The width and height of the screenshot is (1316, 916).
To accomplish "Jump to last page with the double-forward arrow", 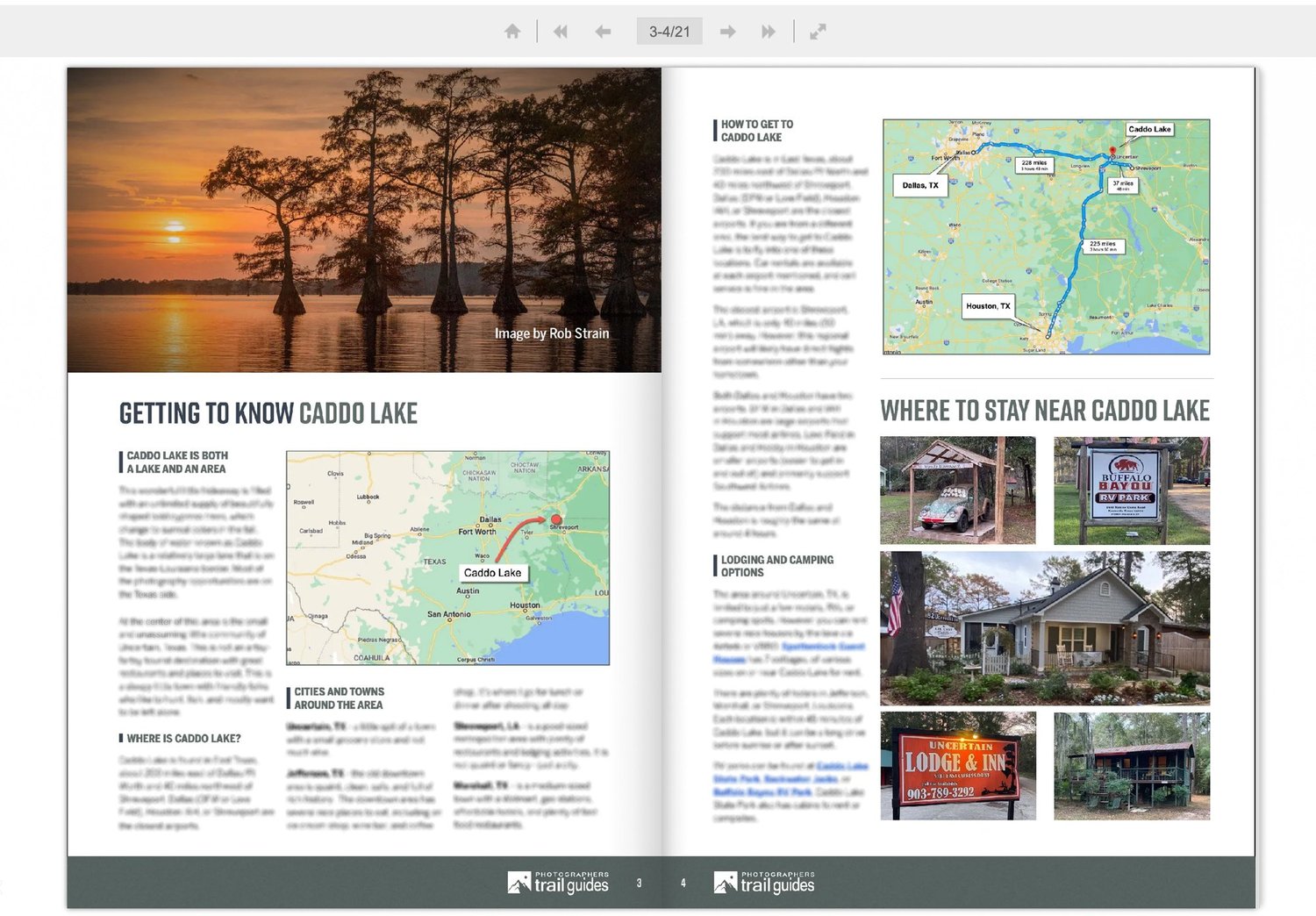I will [x=769, y=31].
